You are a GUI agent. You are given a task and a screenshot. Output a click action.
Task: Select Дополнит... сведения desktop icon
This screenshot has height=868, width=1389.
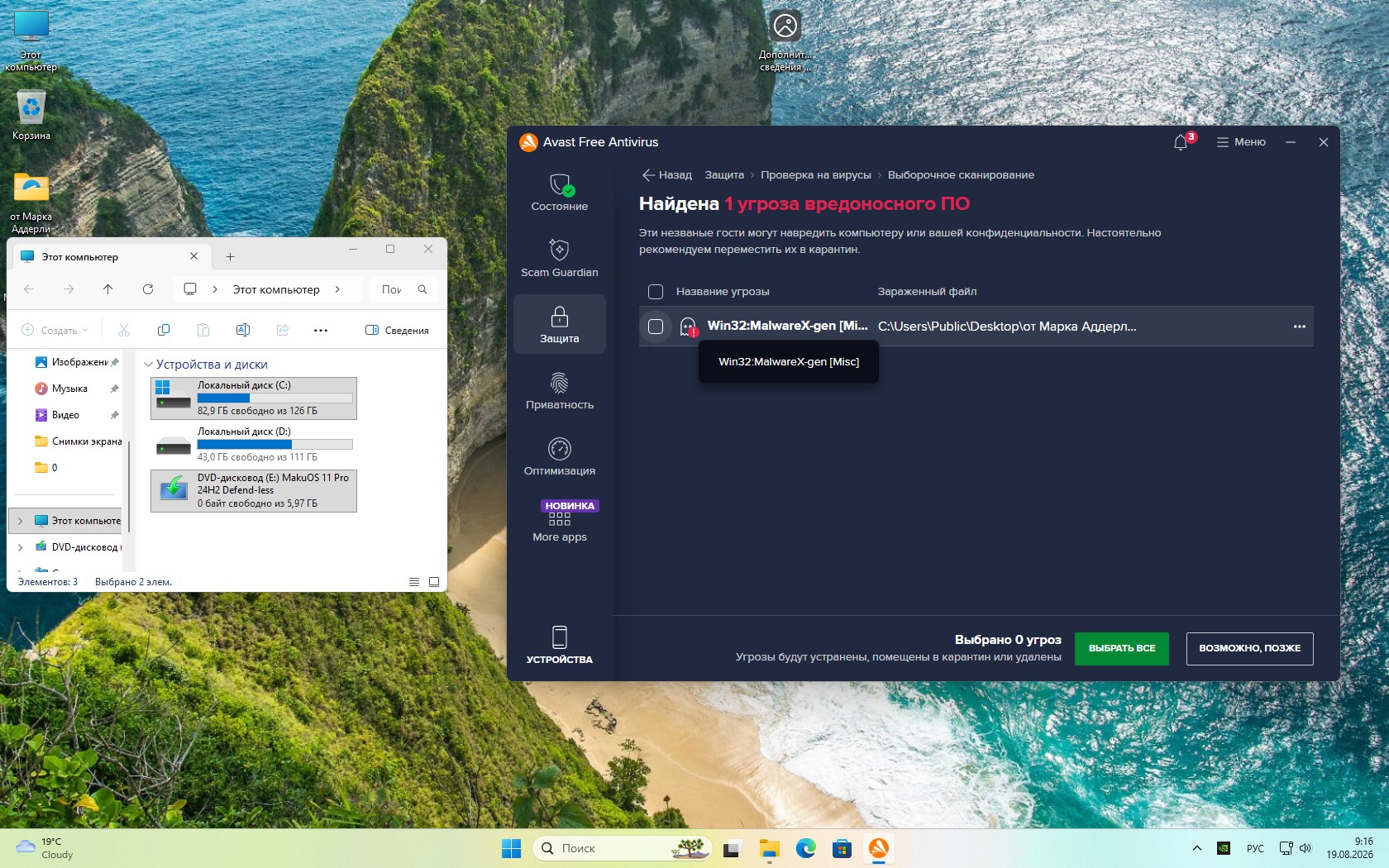[x=785, y=41]
